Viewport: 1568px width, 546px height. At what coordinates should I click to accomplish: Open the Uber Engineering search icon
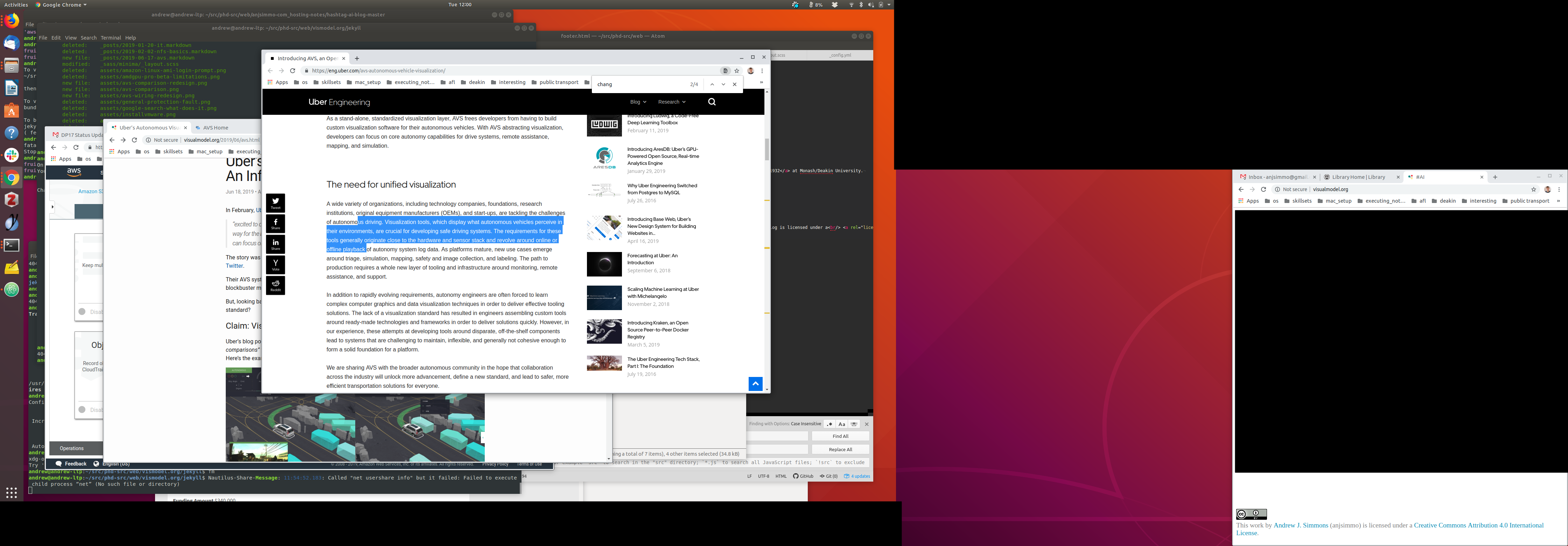coord(712,101)
